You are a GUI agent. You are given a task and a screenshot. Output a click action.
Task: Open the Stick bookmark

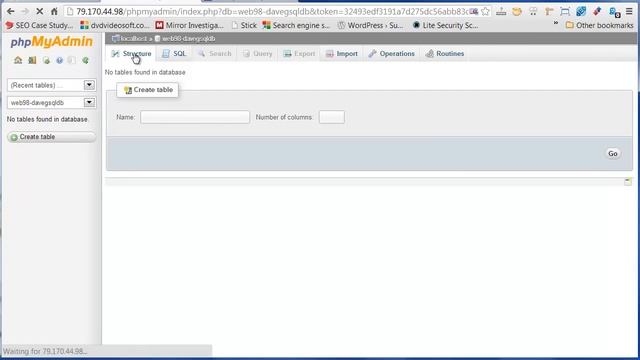(x=244, y=25)
